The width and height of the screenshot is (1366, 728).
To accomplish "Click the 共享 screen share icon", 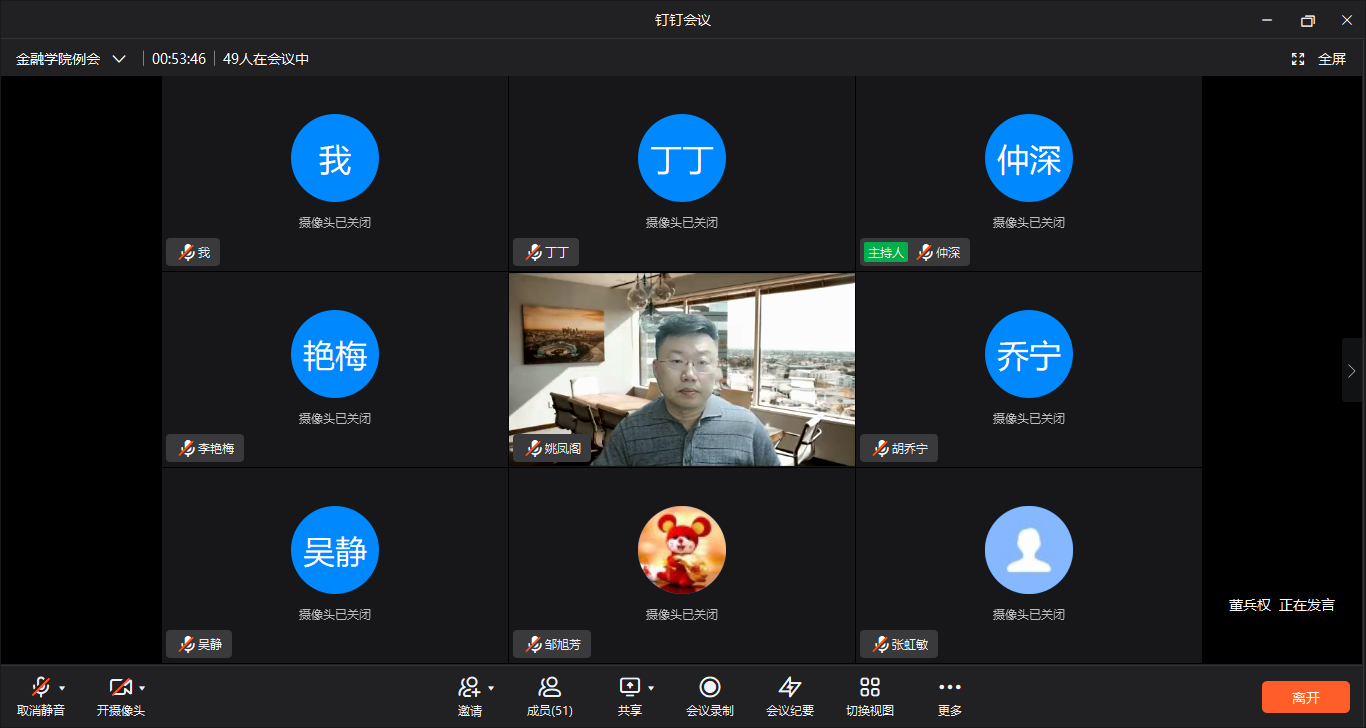I will coord(629,687).
